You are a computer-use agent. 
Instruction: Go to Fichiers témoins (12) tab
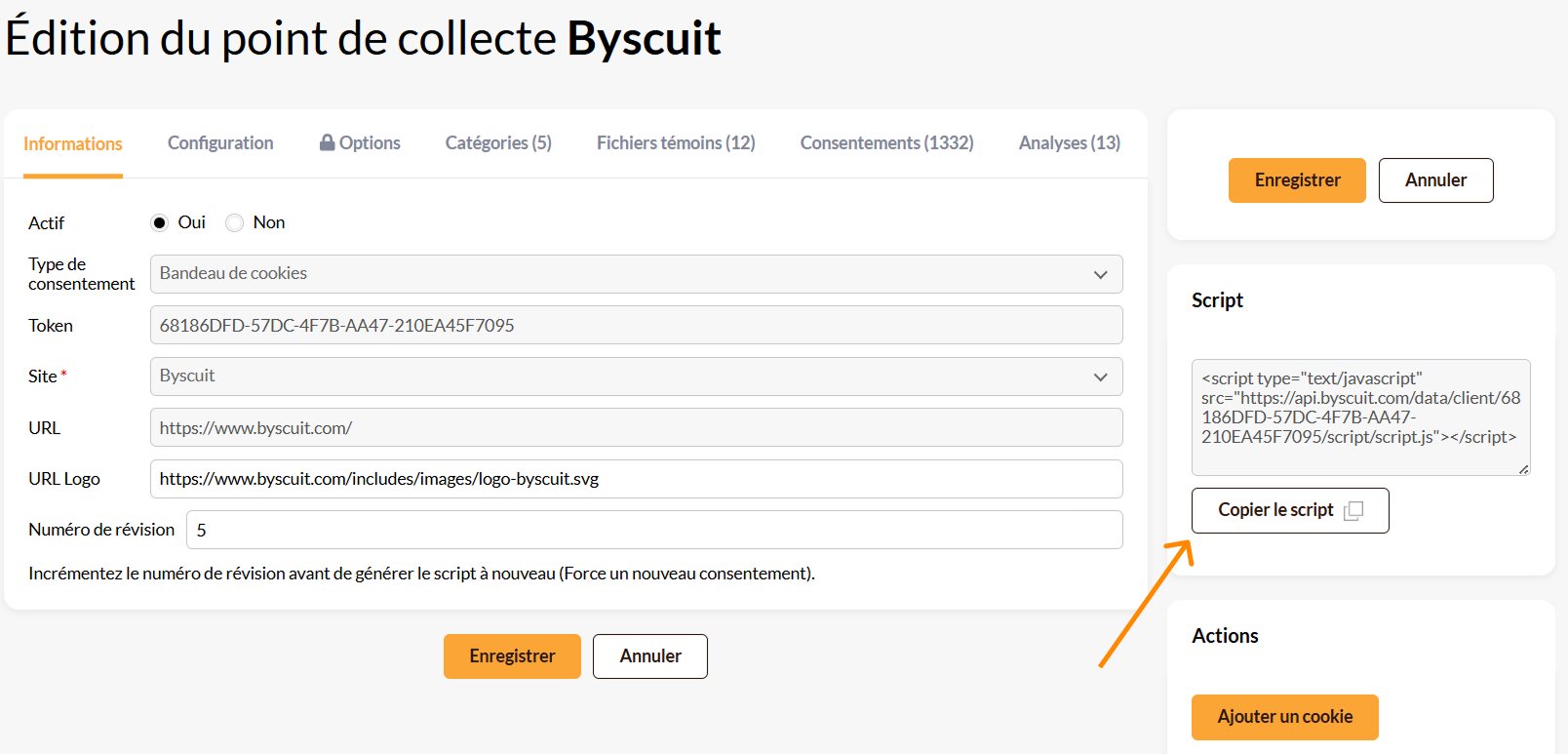[676, 142]
